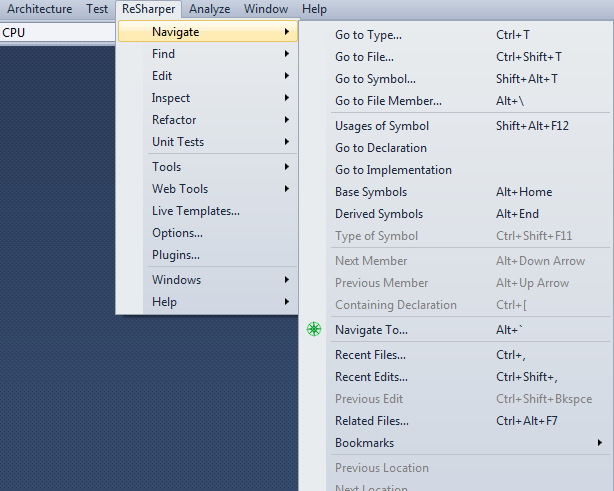
Task: Choose Go to Type command
Action: coord(457,35)
